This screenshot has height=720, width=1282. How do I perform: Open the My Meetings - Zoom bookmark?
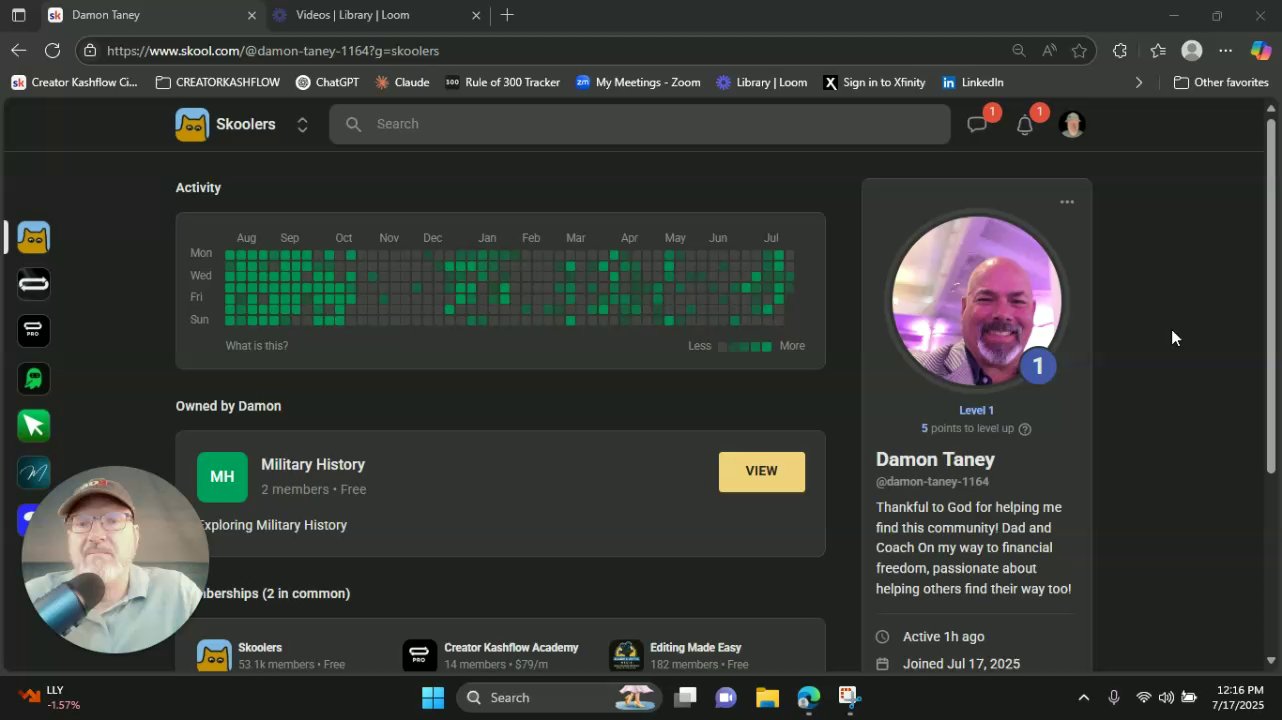coord(638,82)
